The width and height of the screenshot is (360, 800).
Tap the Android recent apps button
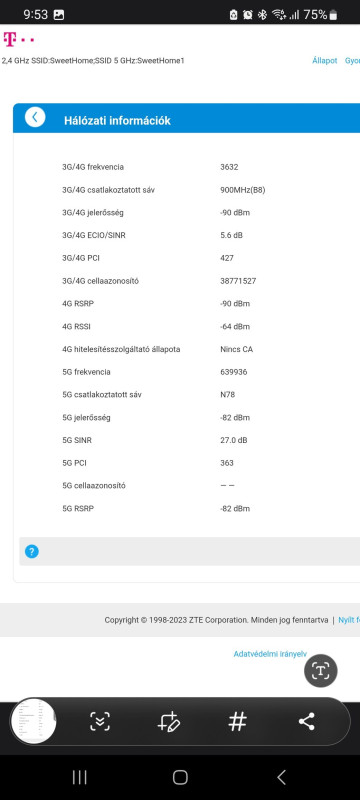79,777
